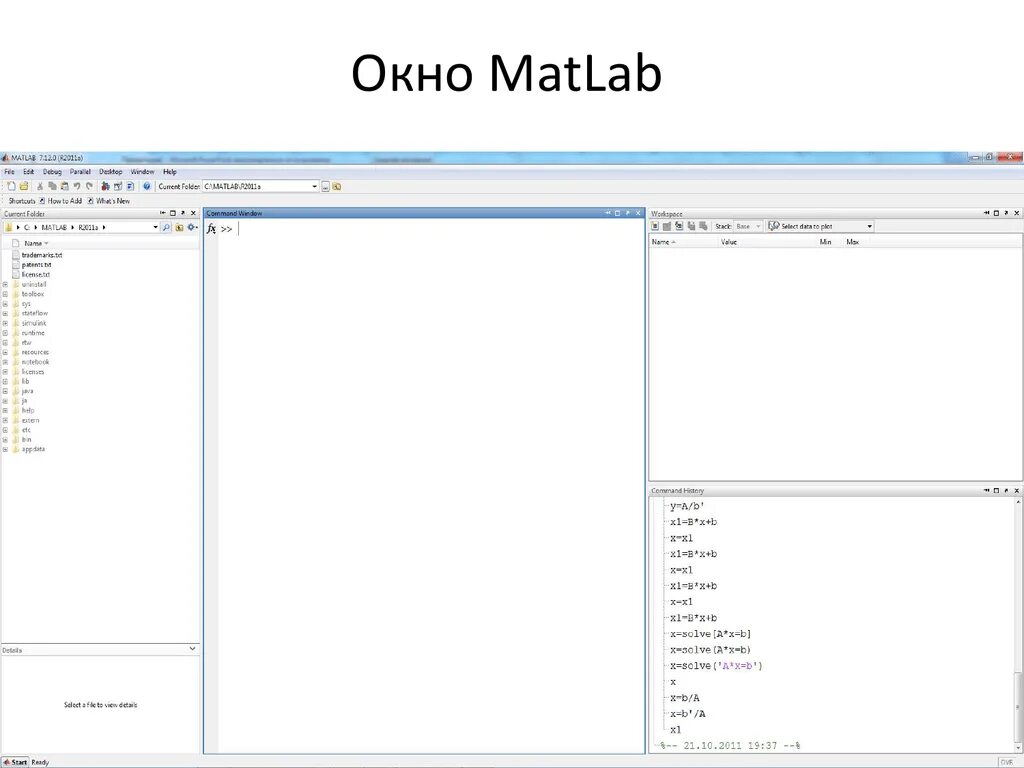This screenshot has height=768, width=1024.
Task: Select patents.txt file
Action: 37,265
